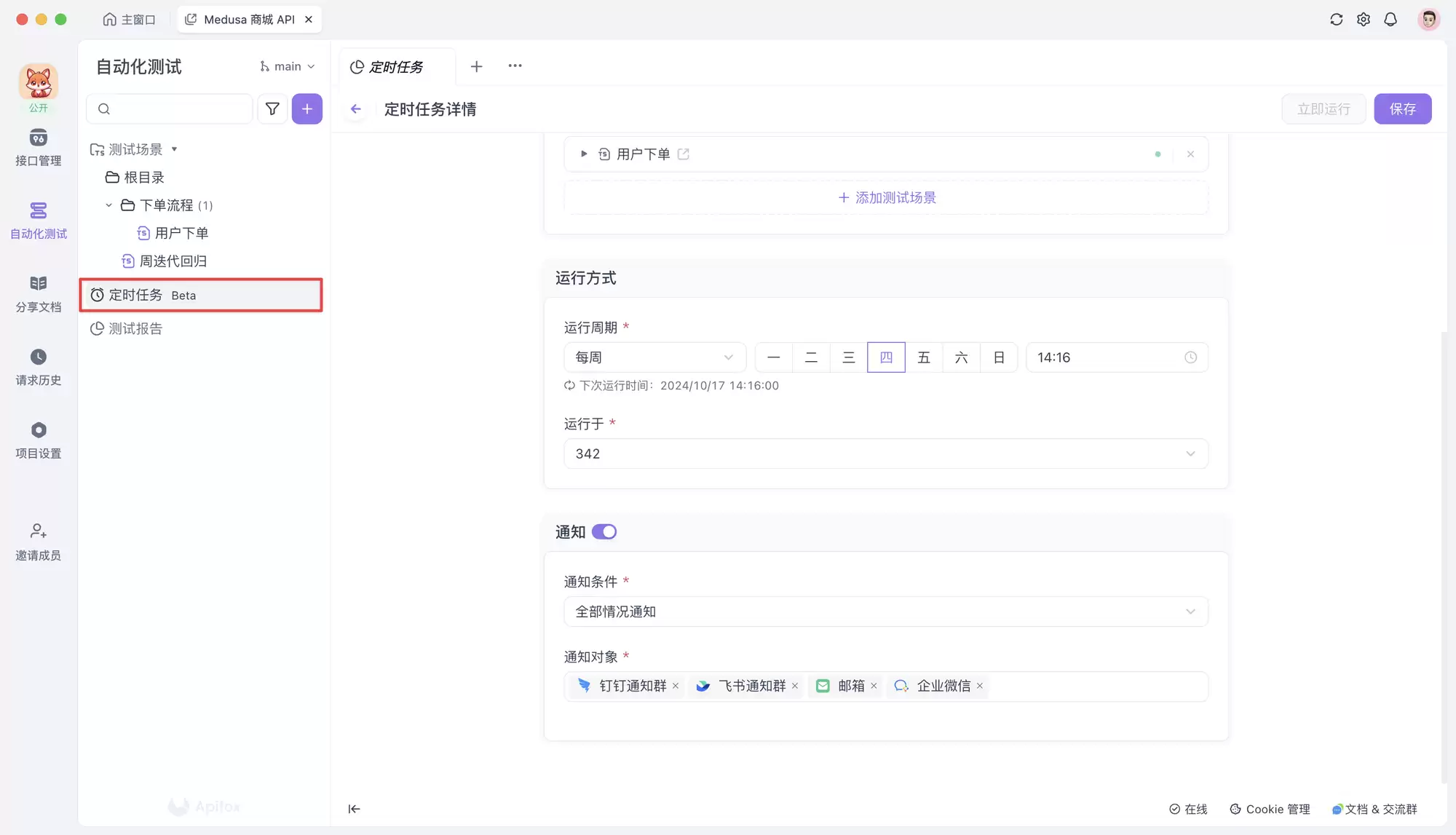Open 文档 & 交流群 link

coord(1374,810)
